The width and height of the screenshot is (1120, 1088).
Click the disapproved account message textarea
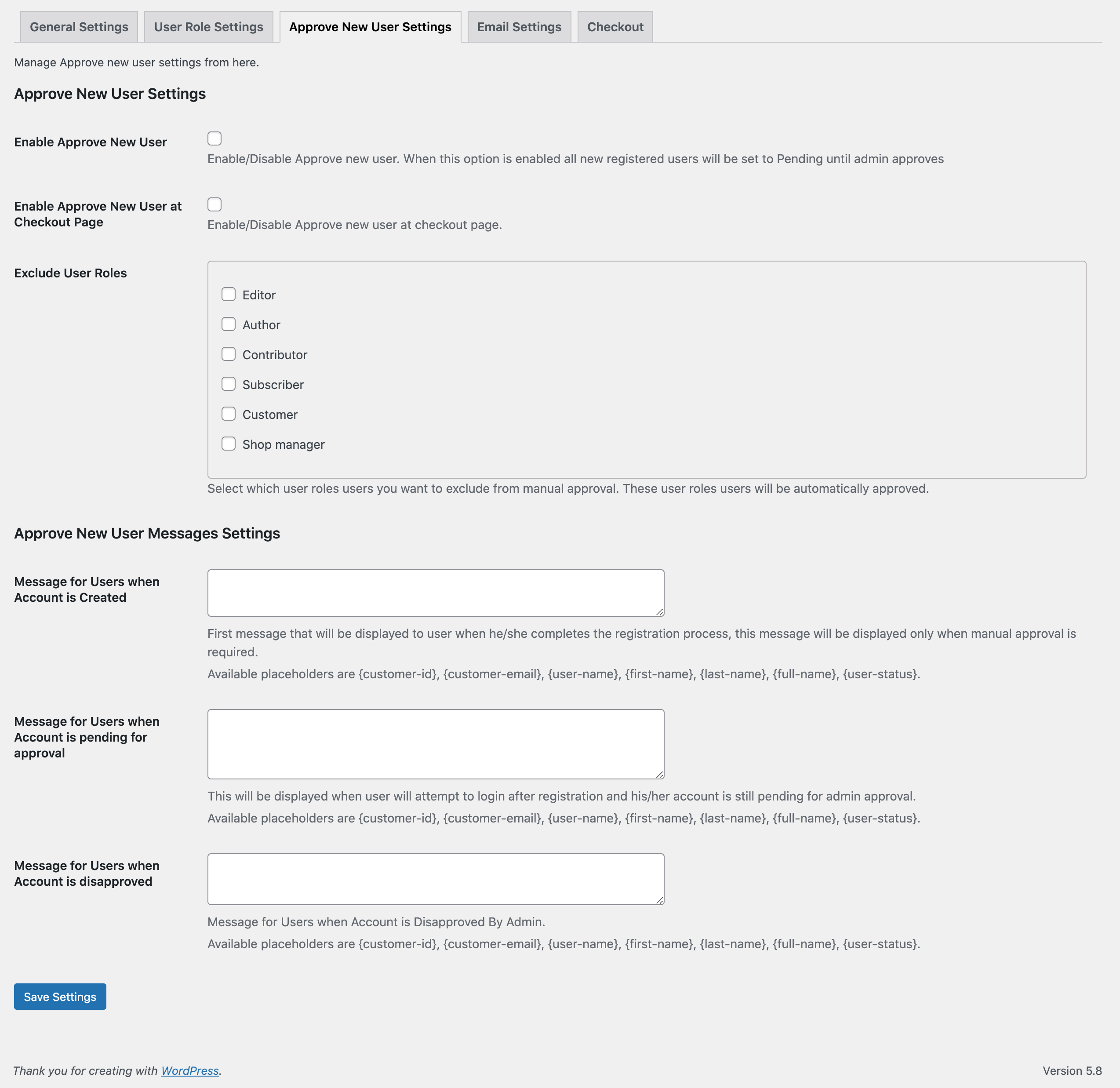tap(436, 878)
